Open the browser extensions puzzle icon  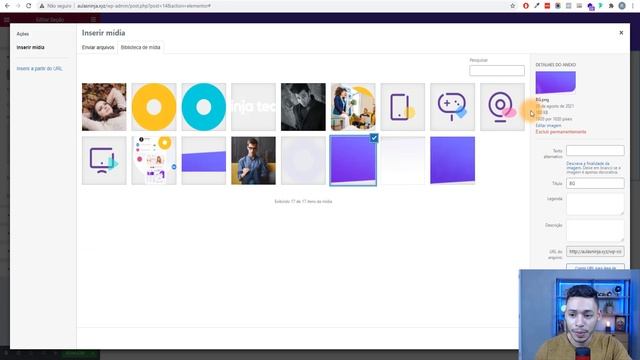611,6
